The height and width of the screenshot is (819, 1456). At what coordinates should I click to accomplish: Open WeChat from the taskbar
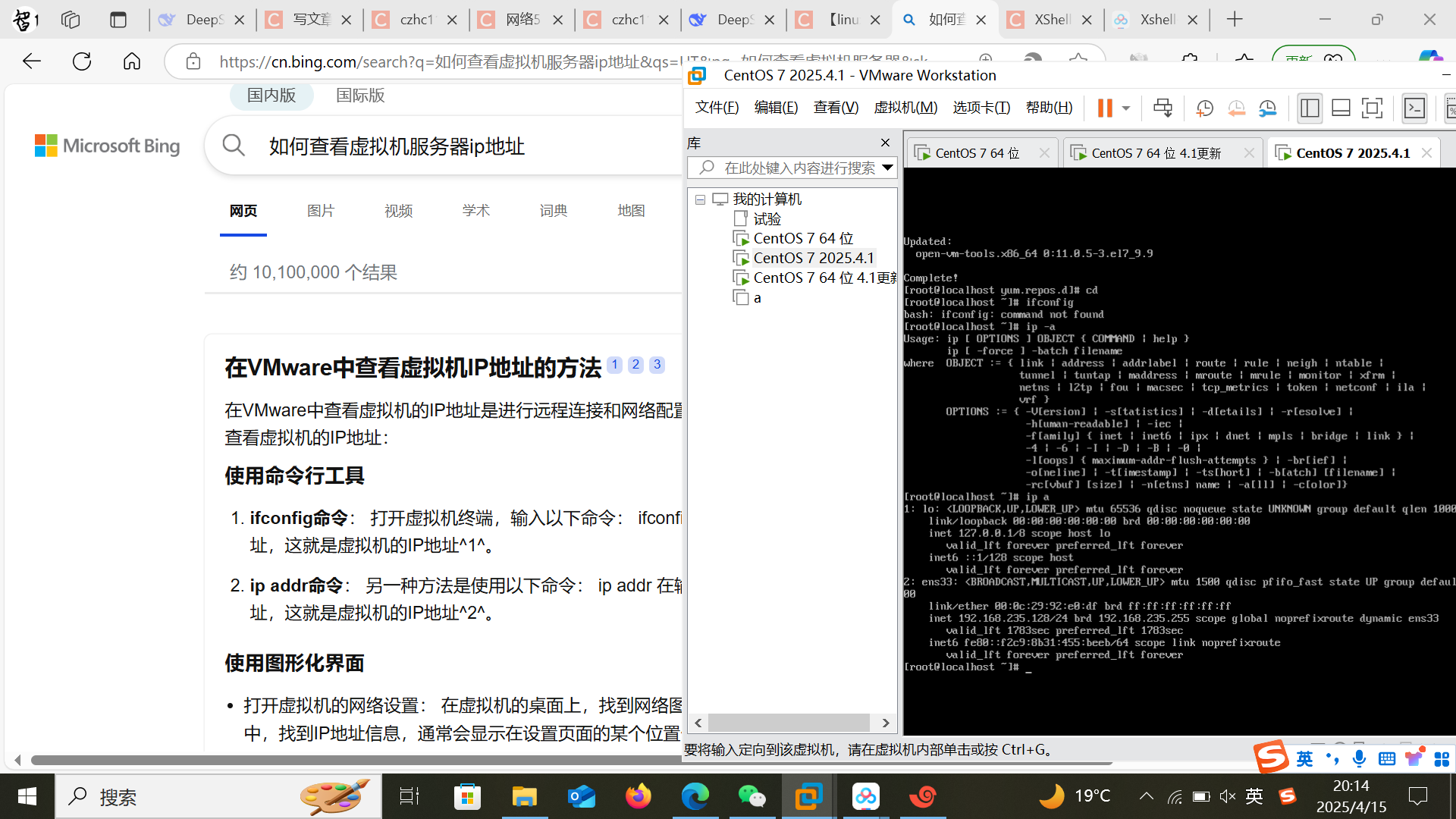(752, 796)
